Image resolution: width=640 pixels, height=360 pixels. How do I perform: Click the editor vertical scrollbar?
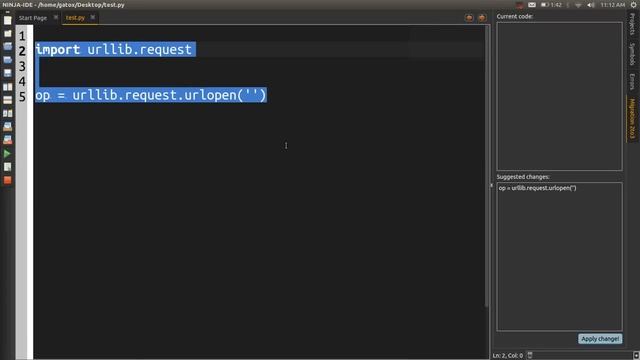[x=487, y=167]
